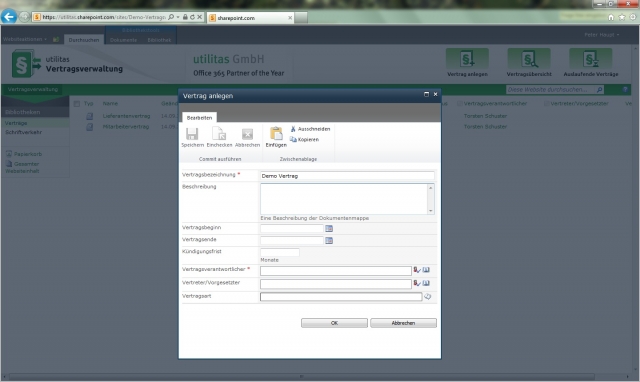
Task: Open the Verträge library link
Action: pyautogui.click(x=16, y=123)
